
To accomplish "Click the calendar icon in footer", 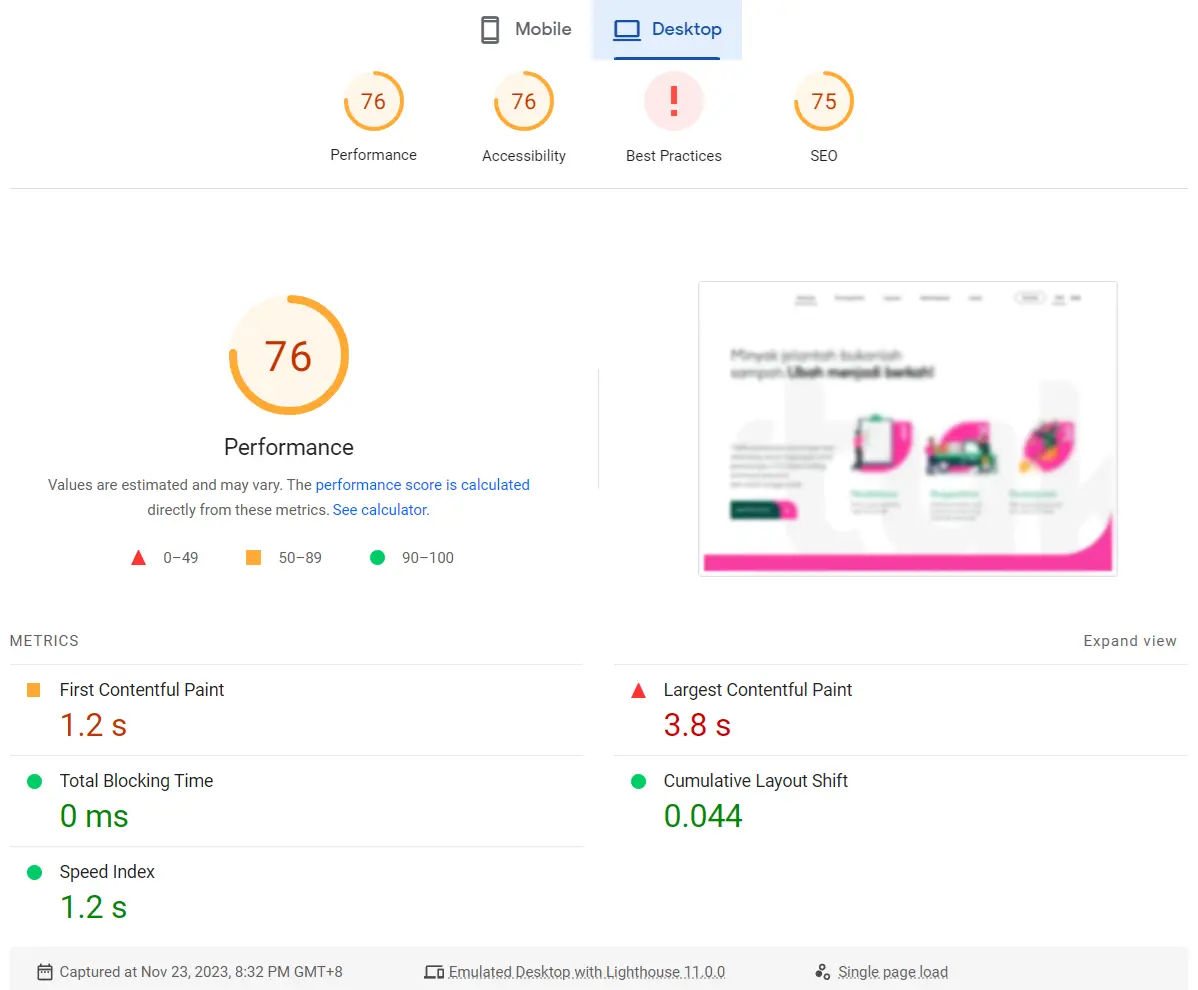I will [x=45, y=972].
